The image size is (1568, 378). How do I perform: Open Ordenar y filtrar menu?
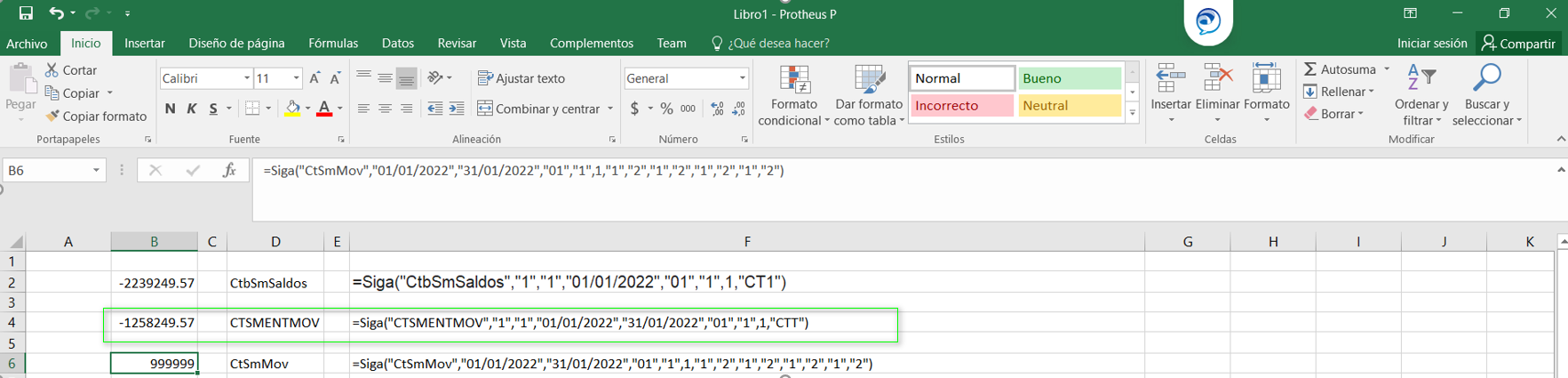(1421, 95)
